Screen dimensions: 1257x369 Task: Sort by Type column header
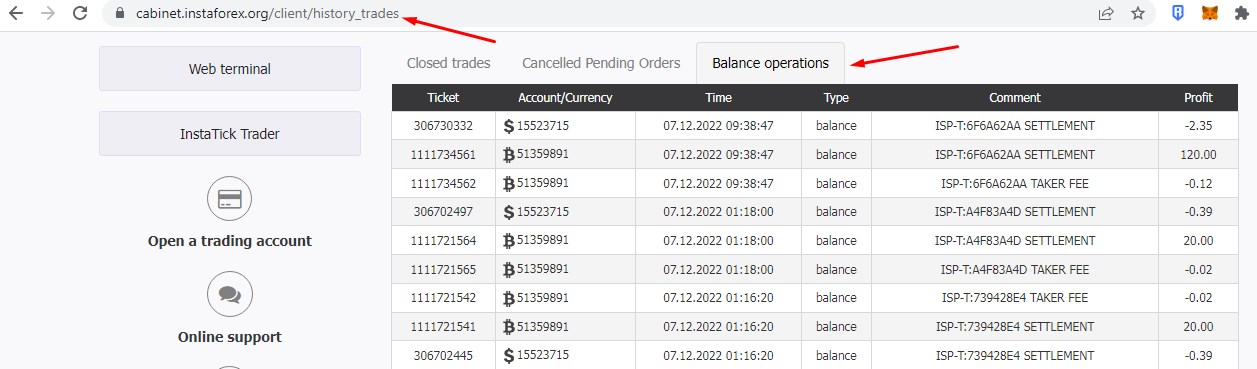pos(836,98)
